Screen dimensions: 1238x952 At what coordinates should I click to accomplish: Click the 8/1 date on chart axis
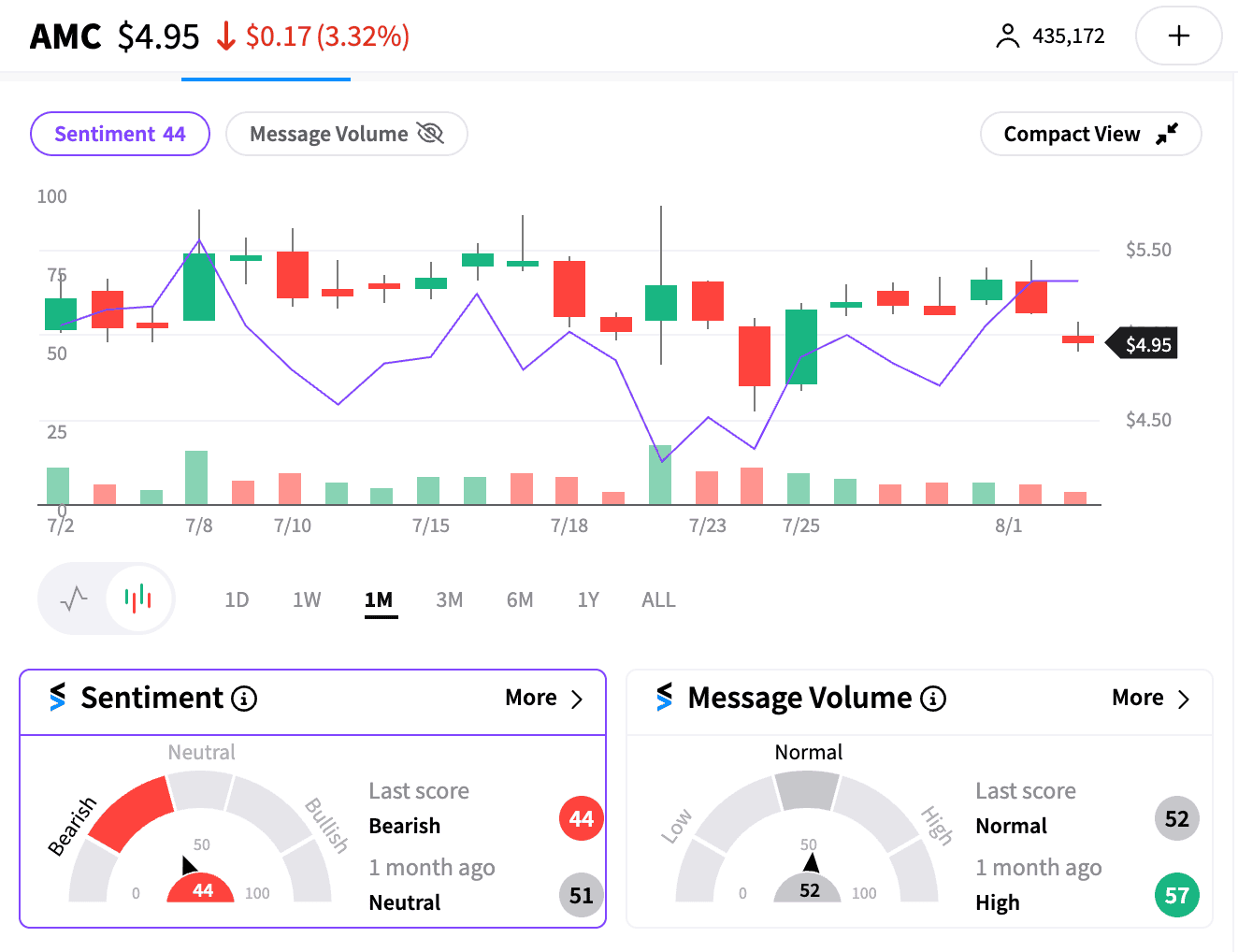[x=1009, y=526]
